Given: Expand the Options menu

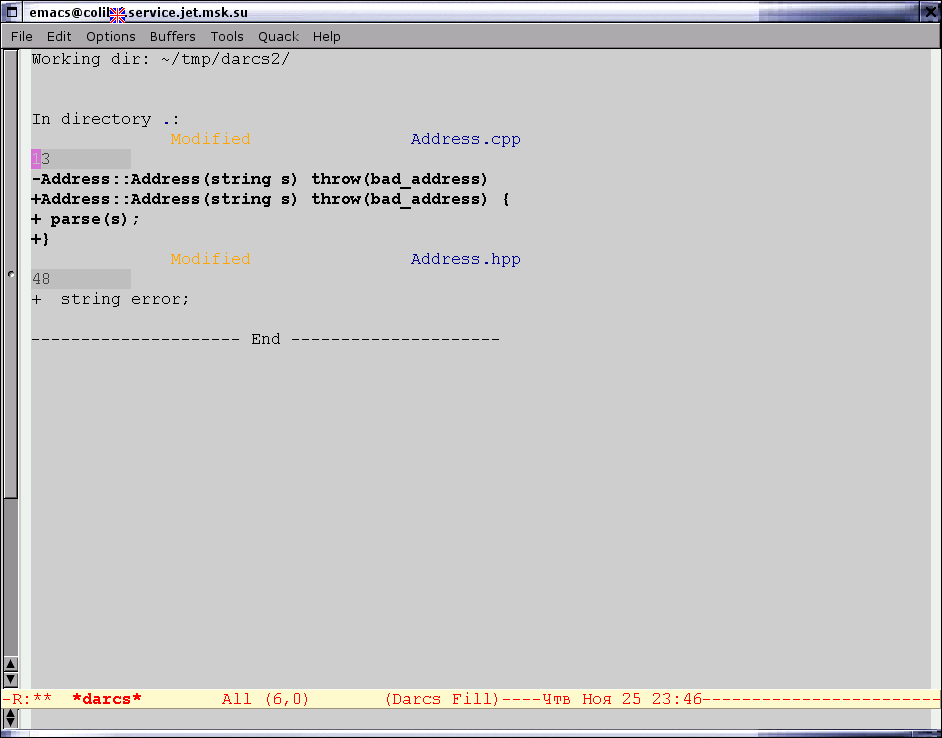Looking at the screenshot, I should point(110,36).
